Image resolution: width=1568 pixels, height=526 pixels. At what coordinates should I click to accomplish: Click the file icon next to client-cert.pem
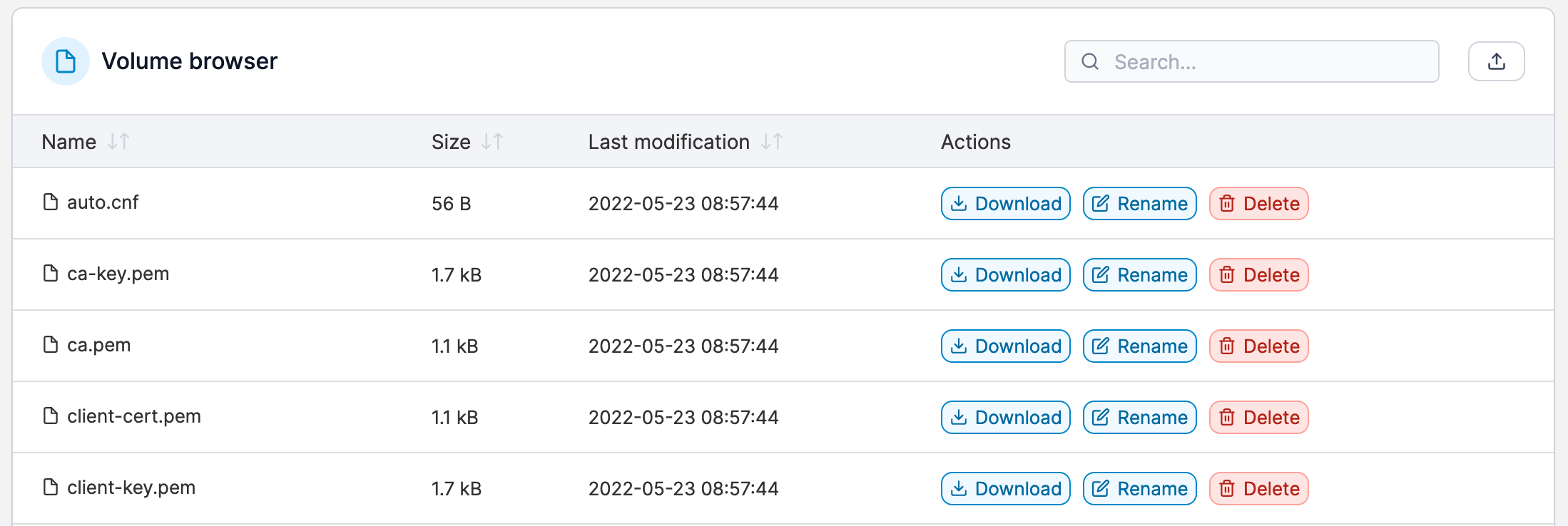click(49, 416)
